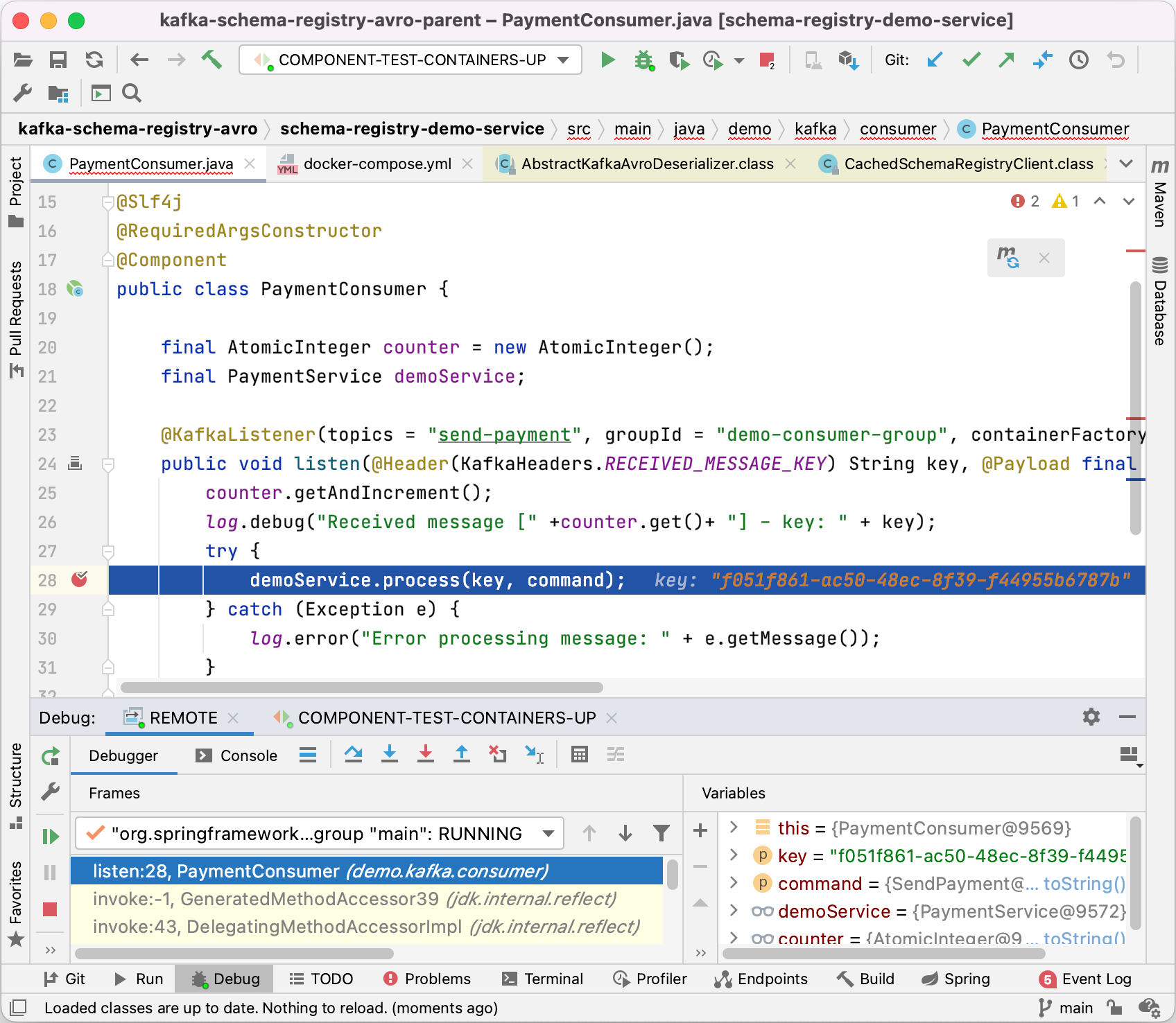Fold the try block at line 27

pos(108,551)
